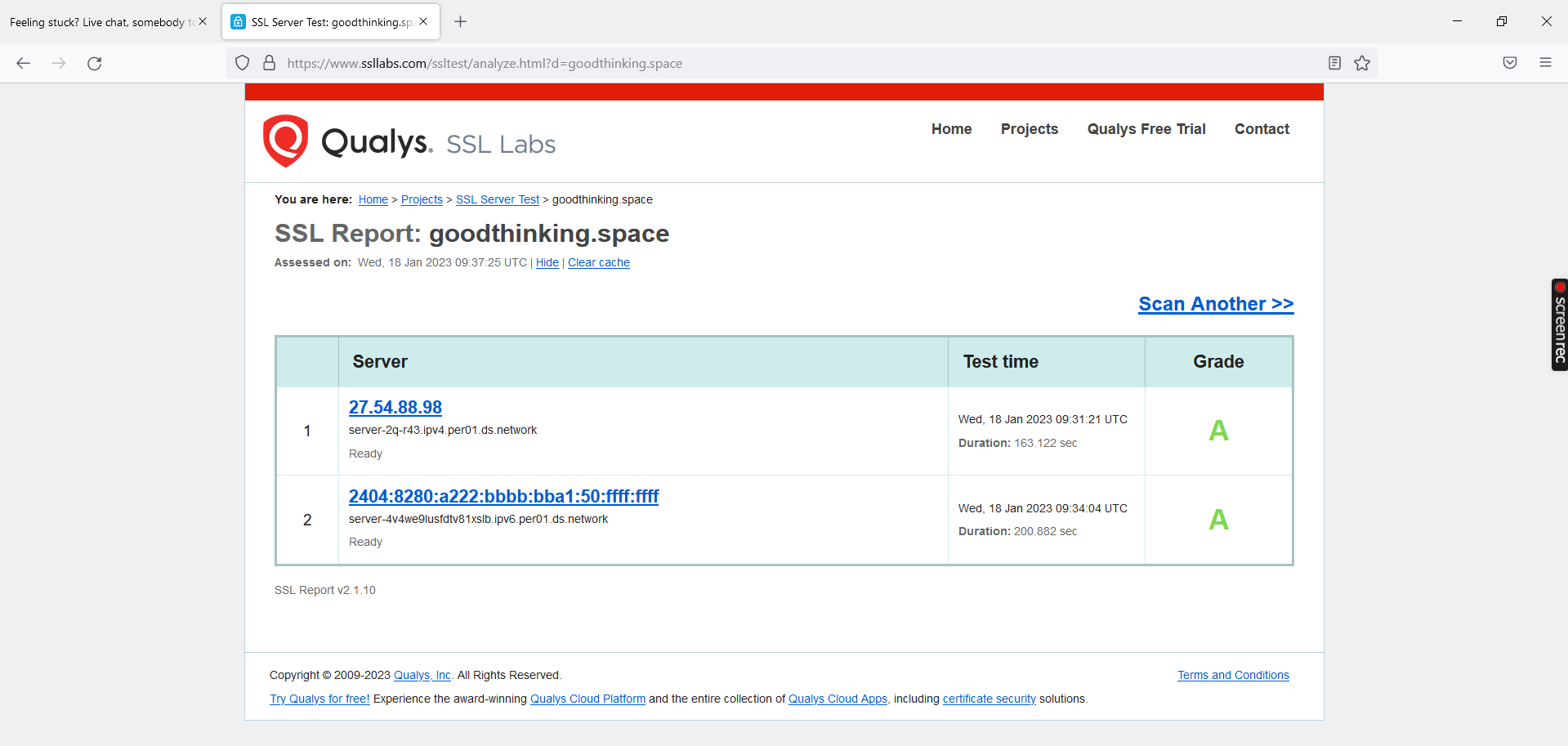Open the Firefox application menu

click(1546, 62)
